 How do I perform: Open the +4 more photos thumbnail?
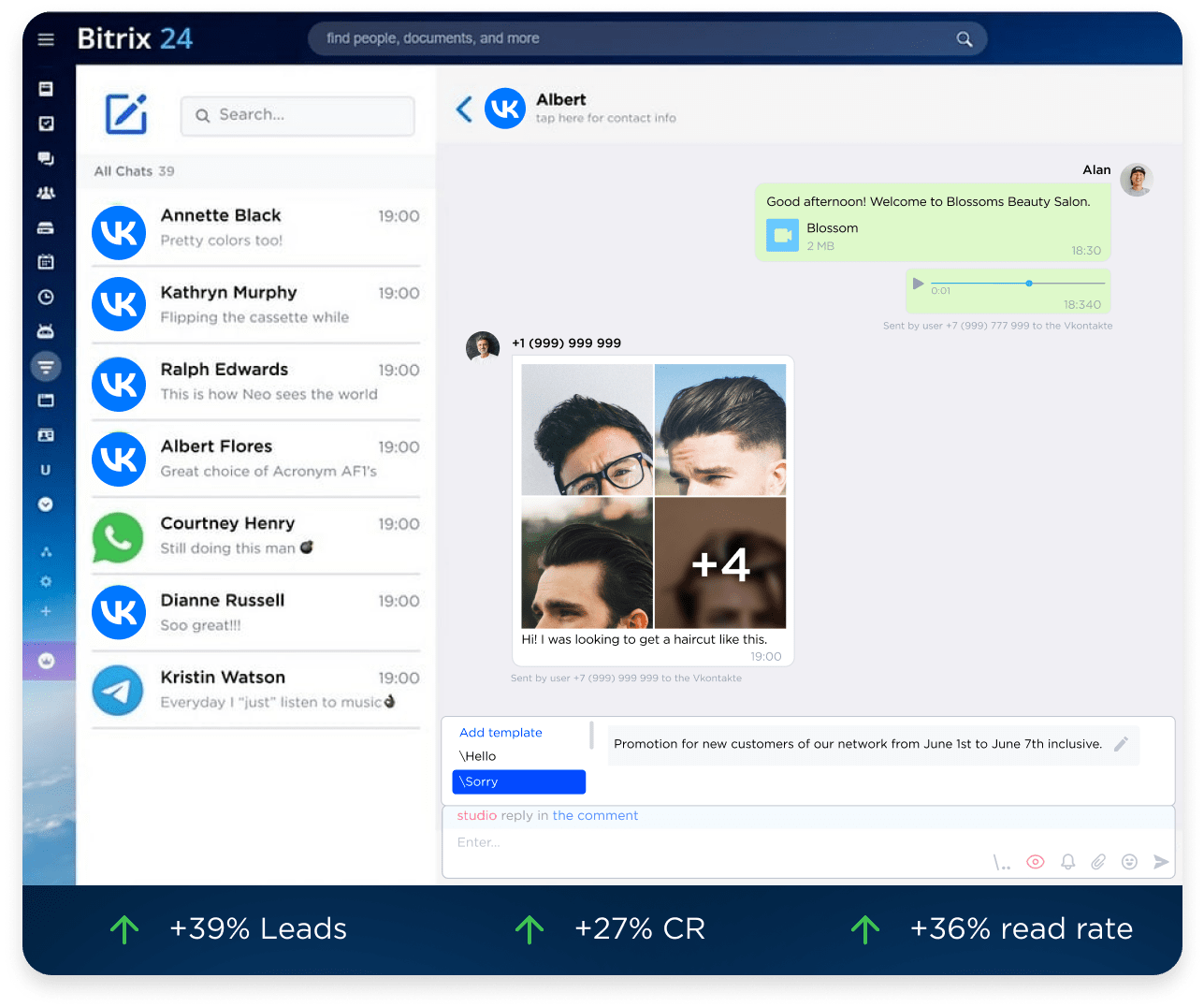pyautogui.click(x=720, y=563)
